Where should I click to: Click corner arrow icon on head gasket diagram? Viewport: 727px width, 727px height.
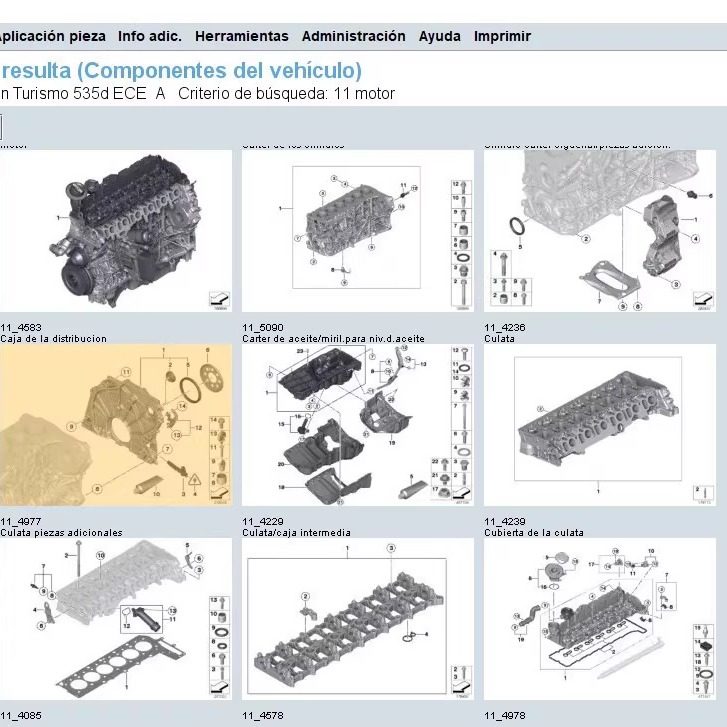(219, 687)
